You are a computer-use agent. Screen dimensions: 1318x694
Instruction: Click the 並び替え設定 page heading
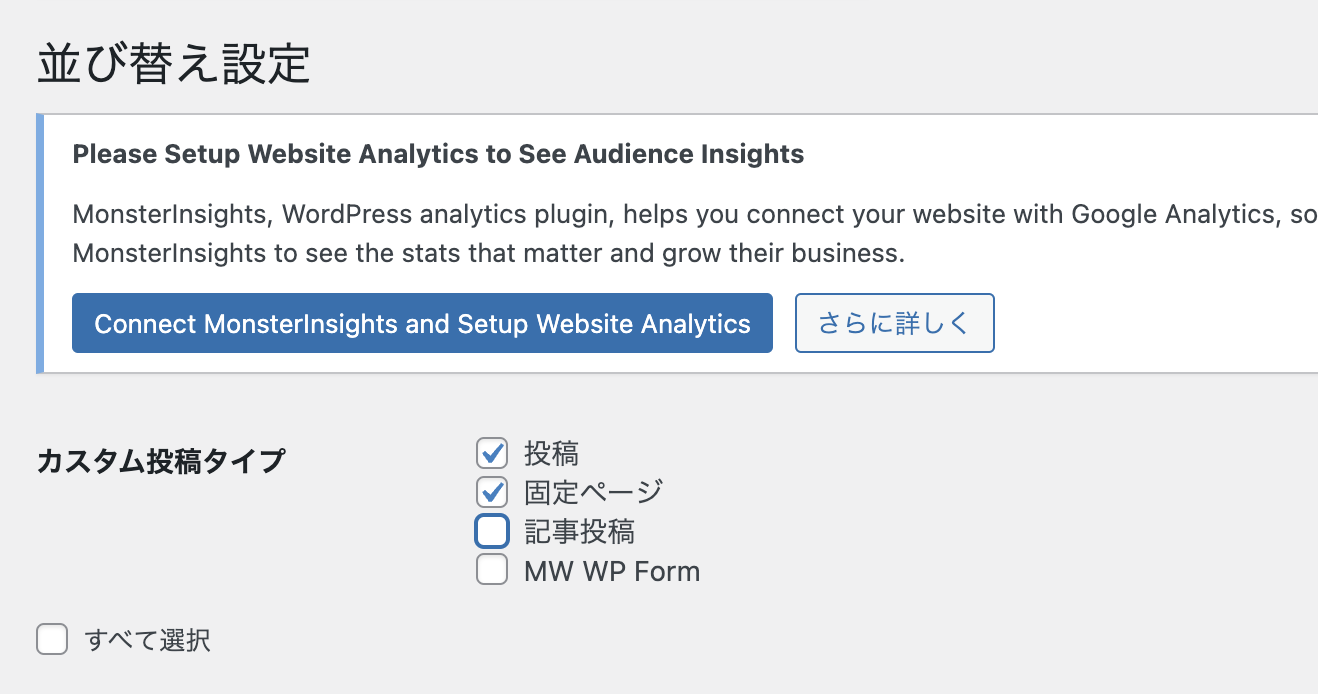tap(174, 64)
